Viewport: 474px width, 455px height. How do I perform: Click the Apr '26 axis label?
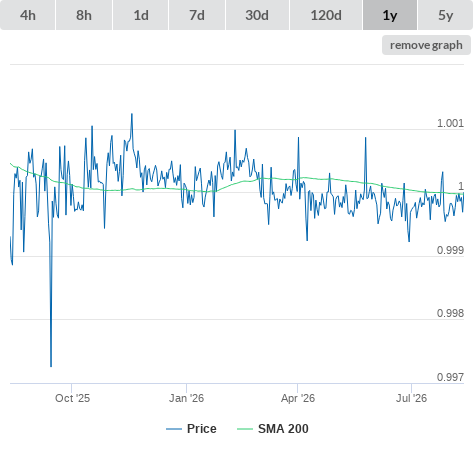[298, 398]
